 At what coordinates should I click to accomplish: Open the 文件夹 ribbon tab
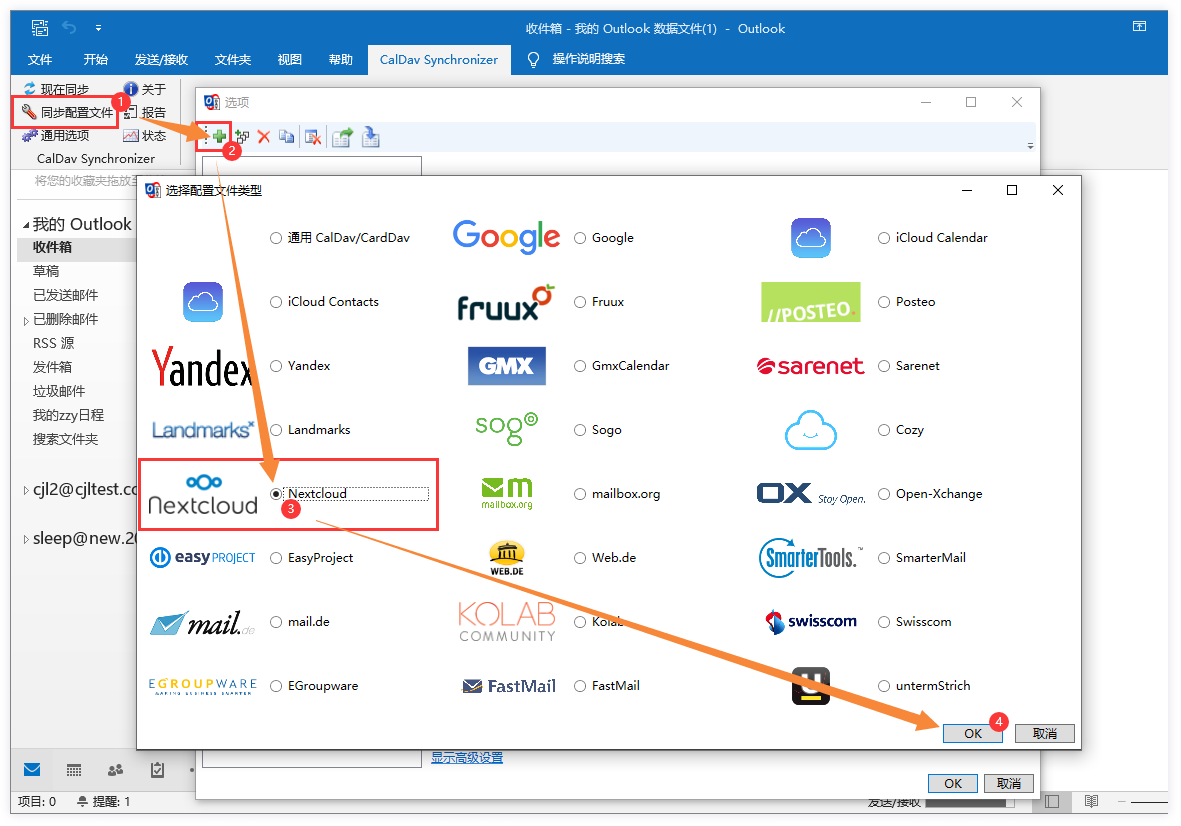(x=233, y=59)
